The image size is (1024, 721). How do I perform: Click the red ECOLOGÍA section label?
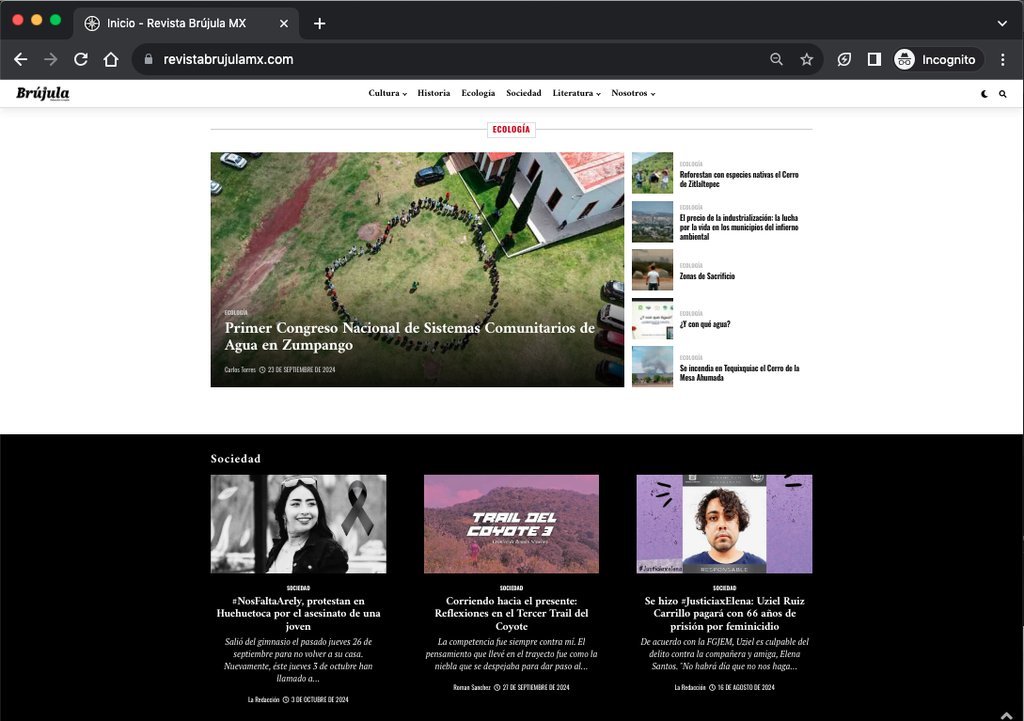511,129
